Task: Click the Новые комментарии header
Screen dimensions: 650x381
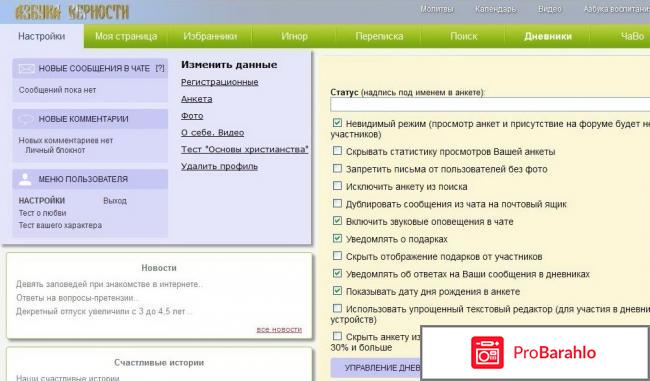Action: (x=90, y=119)
